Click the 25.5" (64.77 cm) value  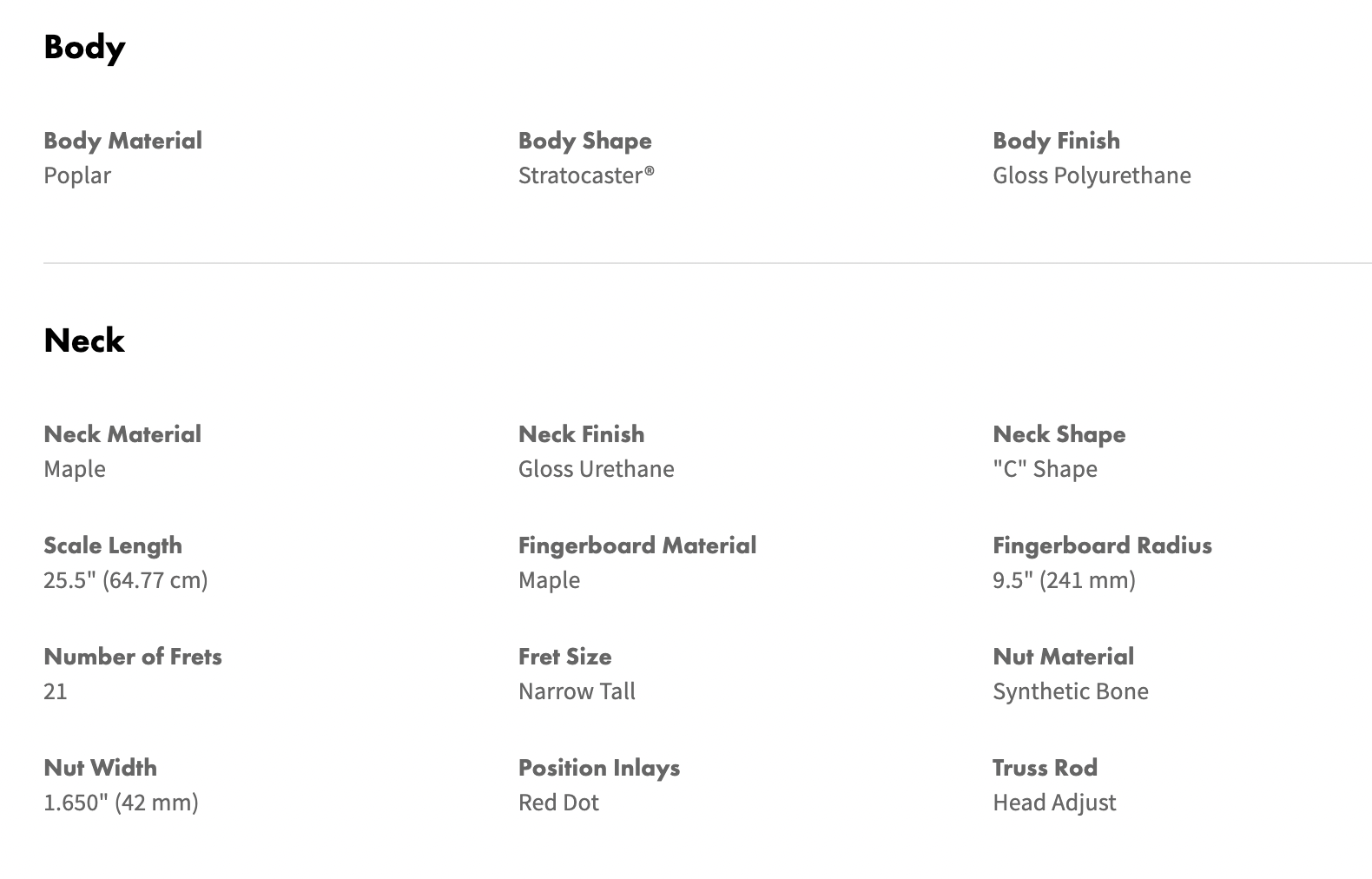[x=126, y=580]
